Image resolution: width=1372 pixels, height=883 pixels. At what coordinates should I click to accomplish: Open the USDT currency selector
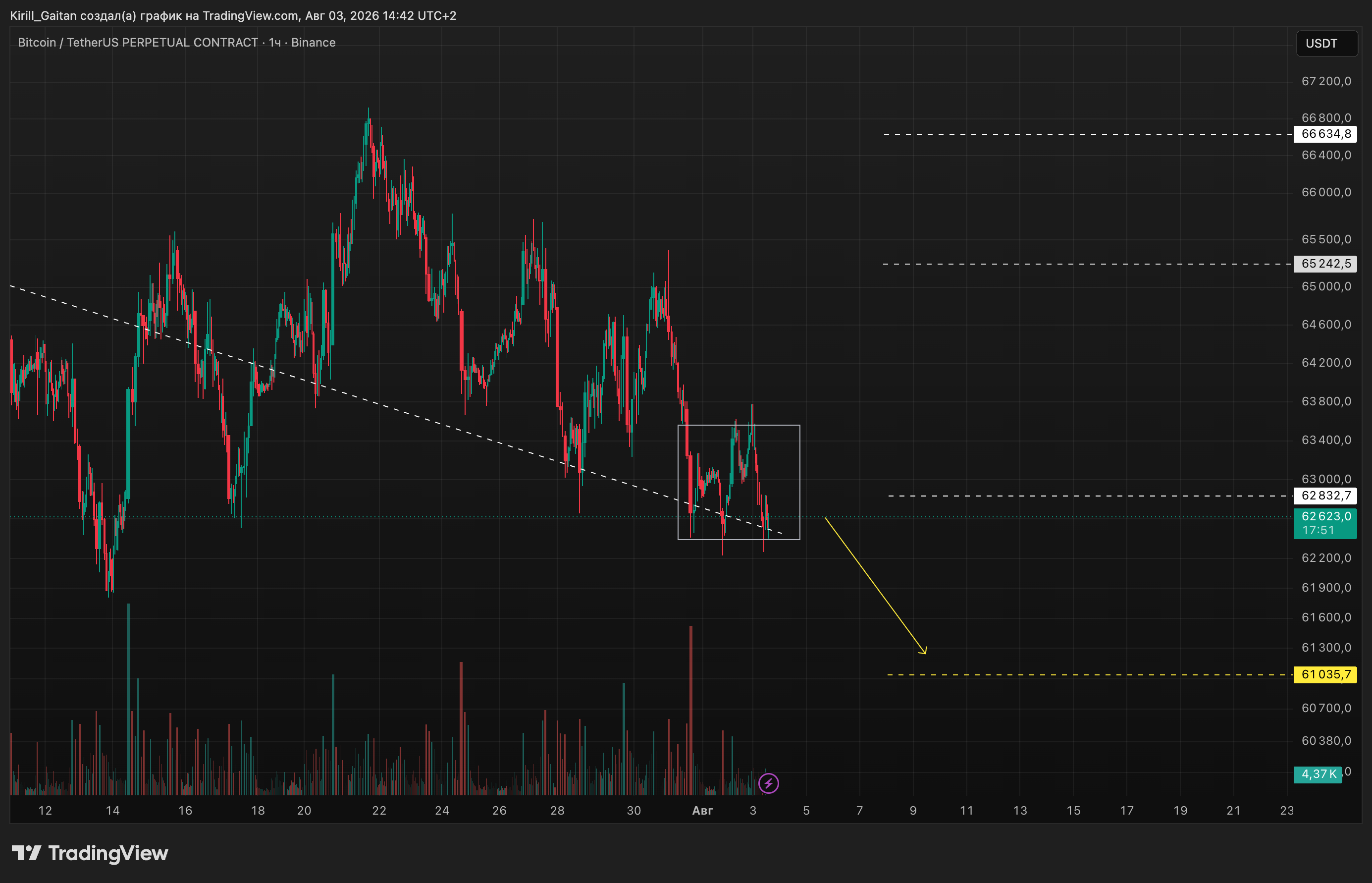point(1327,44)
